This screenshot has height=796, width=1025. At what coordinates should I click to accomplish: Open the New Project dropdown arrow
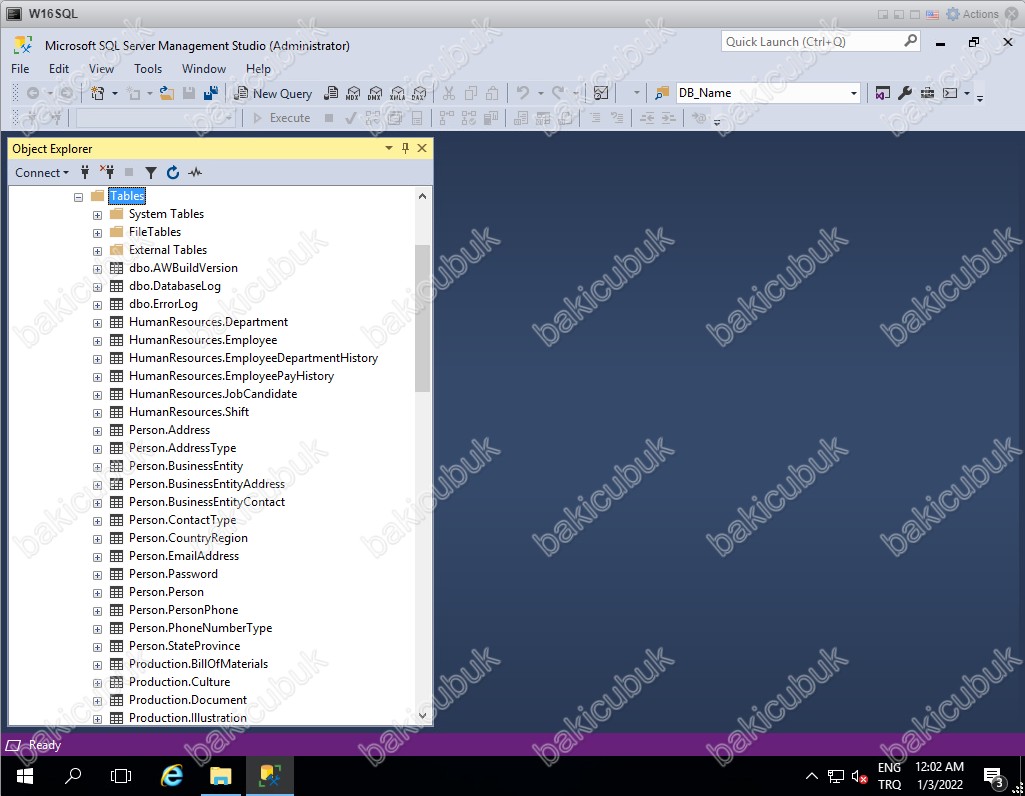(114, 93)
